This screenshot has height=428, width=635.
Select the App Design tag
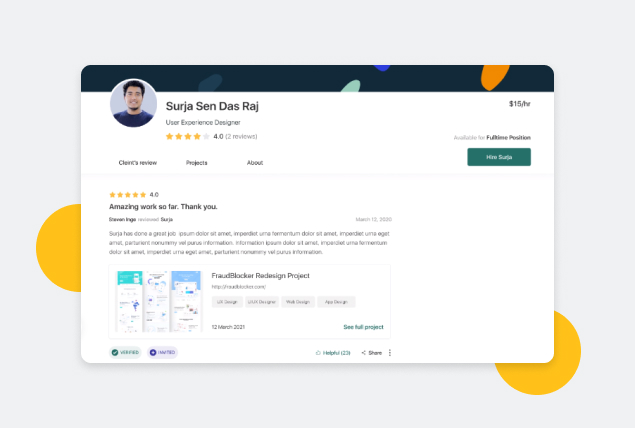click(336, 302)
